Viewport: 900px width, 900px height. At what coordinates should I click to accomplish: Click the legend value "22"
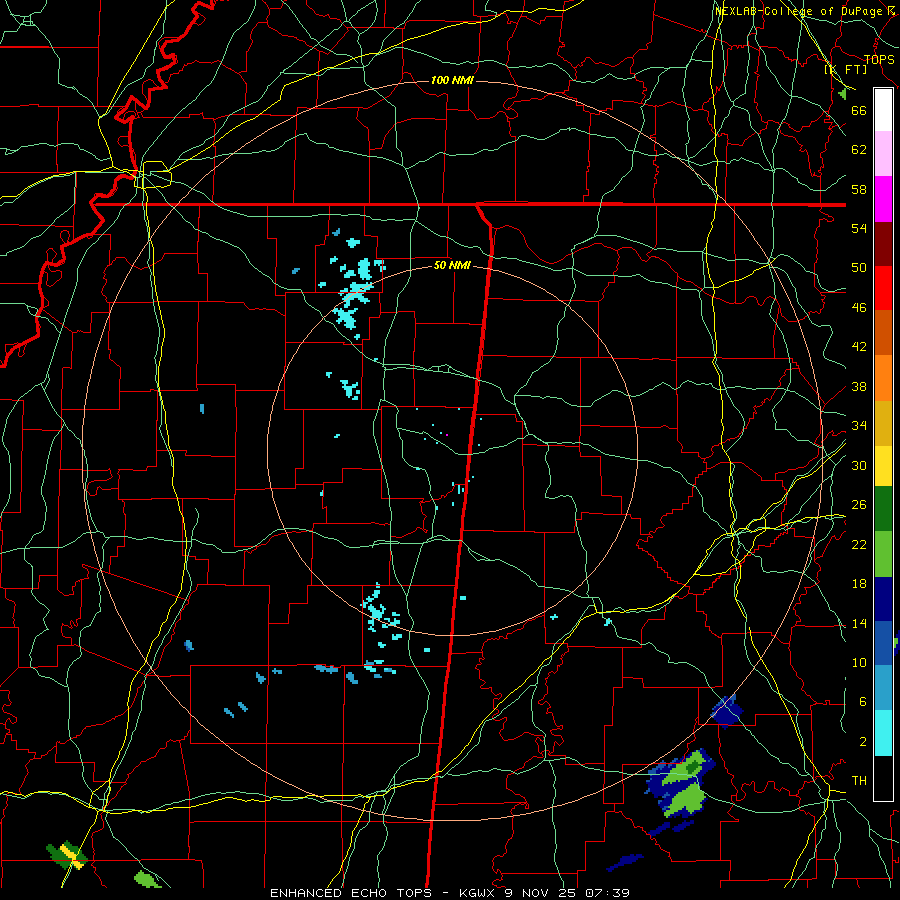pyautogui.click(x=859, y=545)
